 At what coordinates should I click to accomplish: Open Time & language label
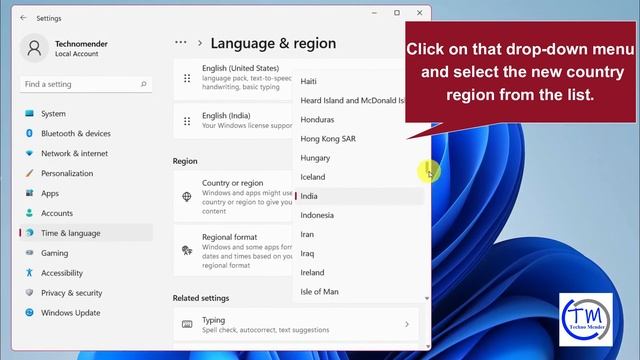(x=71, y=233)
